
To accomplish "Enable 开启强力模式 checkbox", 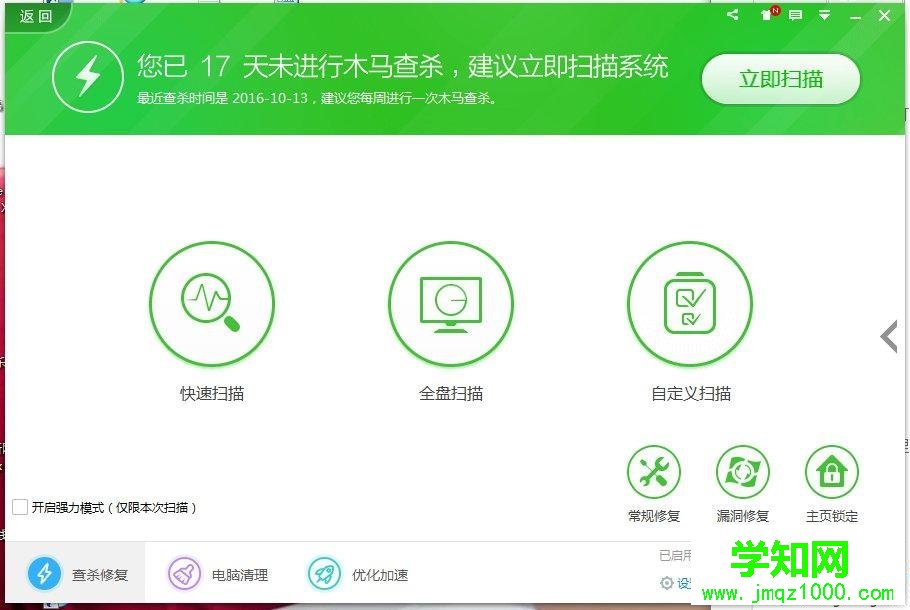I will [x=19, y=508].
